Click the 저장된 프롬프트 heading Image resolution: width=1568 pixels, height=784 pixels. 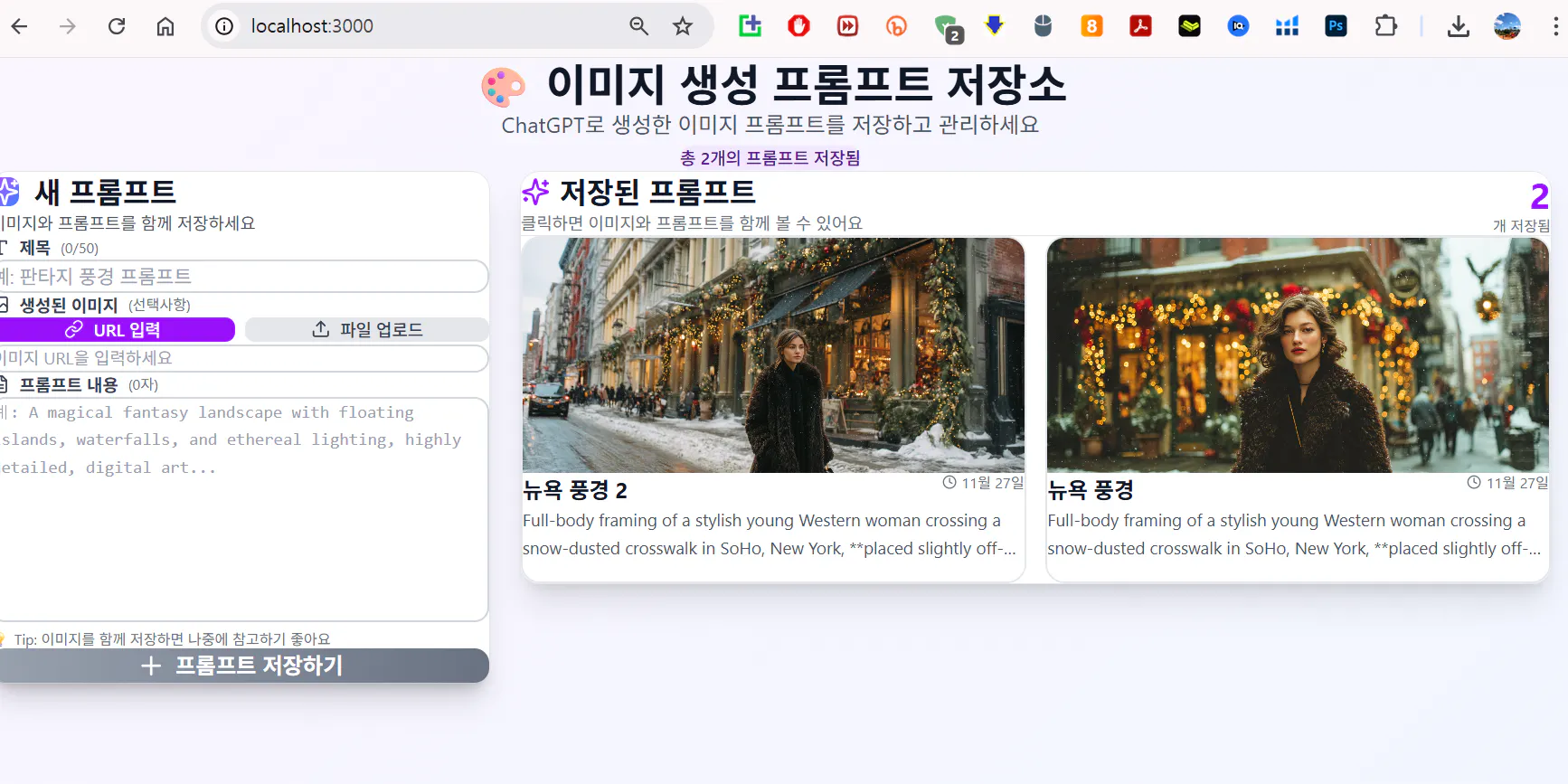click(657, 192)
